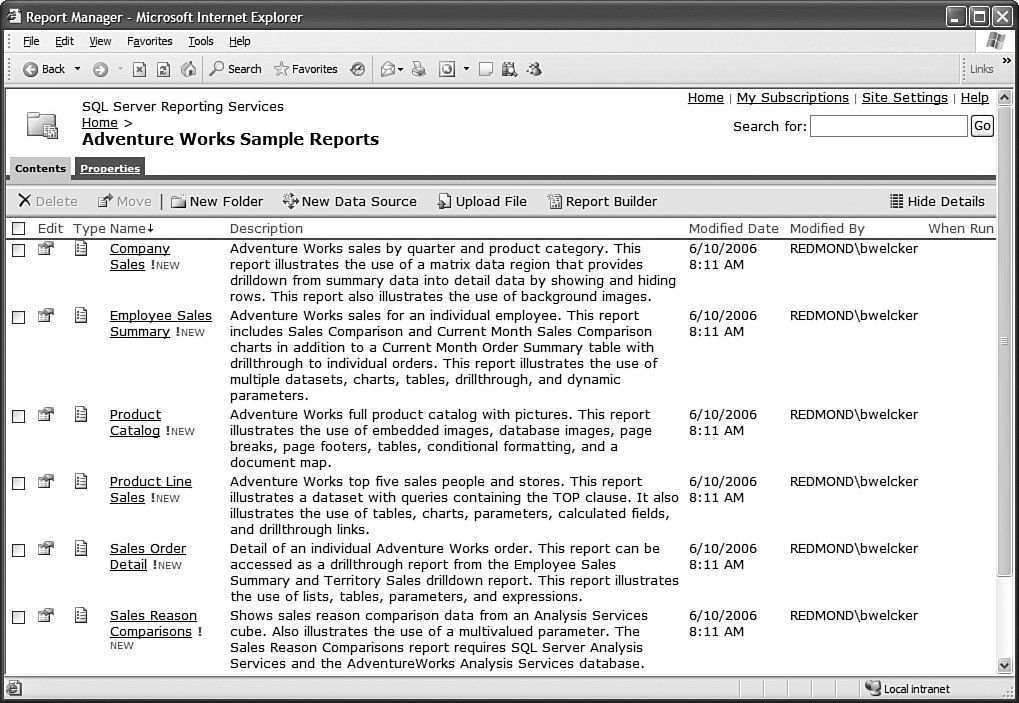The image size is (1019, 703).
Task: Click the Stop page loading icon
Action: click(x=139, y=70)
